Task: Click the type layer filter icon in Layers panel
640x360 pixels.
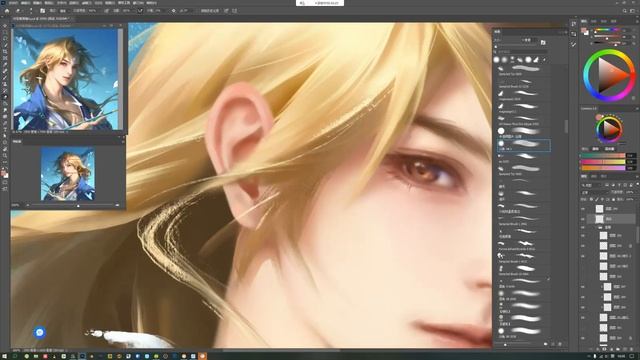Action: 619,185
